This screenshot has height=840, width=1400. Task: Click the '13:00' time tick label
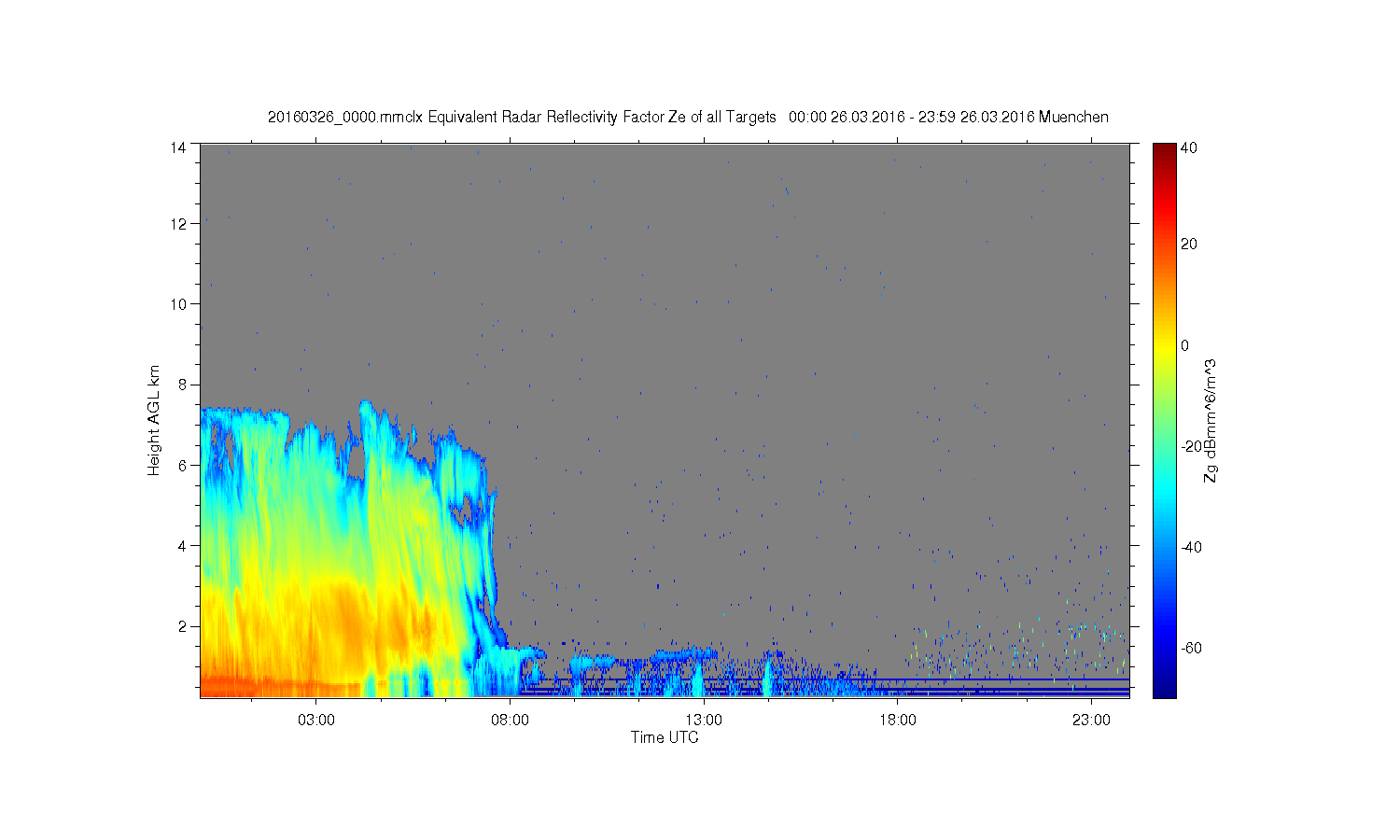704,721
